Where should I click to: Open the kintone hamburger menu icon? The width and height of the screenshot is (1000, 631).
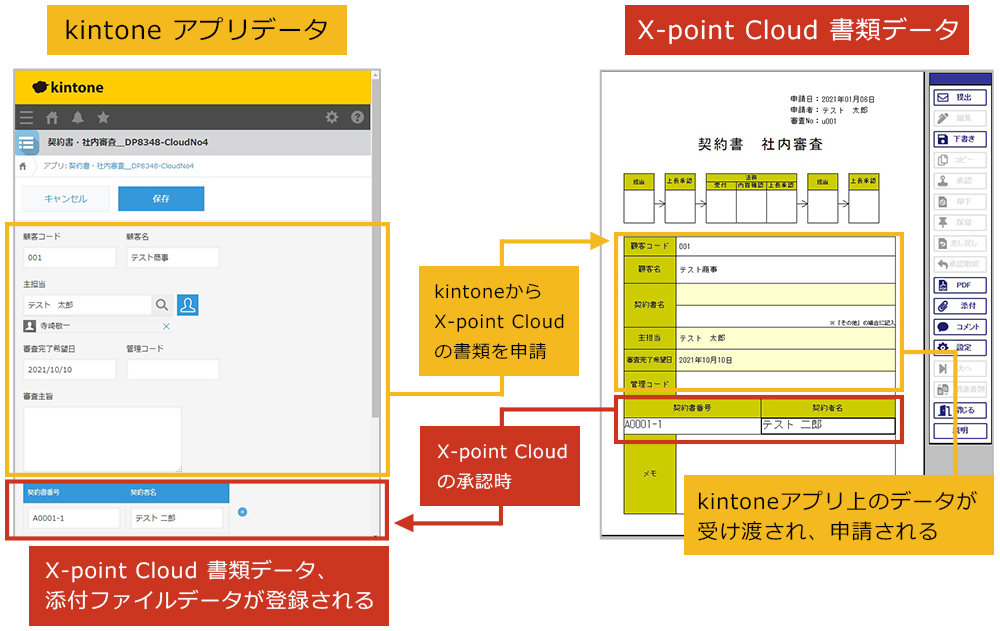pyautogui.click(x=26, y=117)
